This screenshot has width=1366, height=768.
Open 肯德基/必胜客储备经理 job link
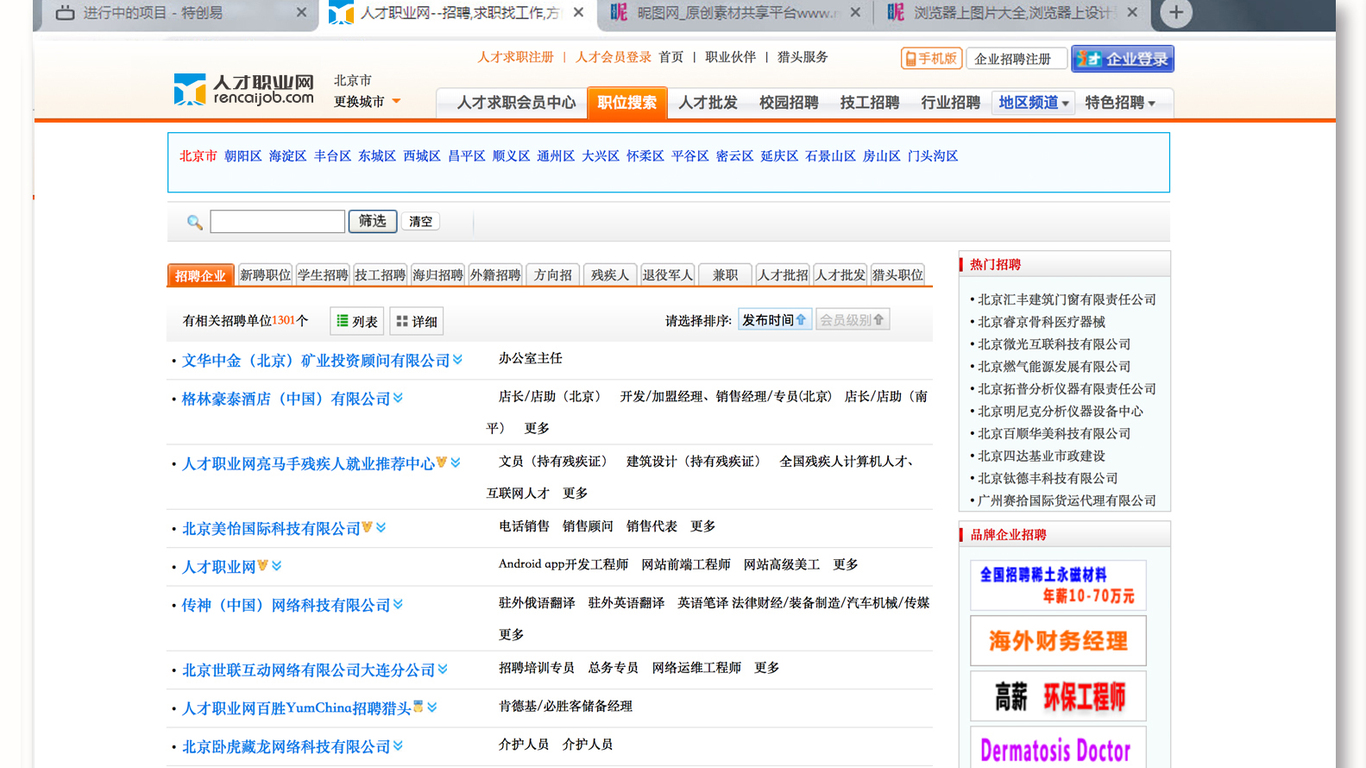pyautogui.click(x=566, y=706)
